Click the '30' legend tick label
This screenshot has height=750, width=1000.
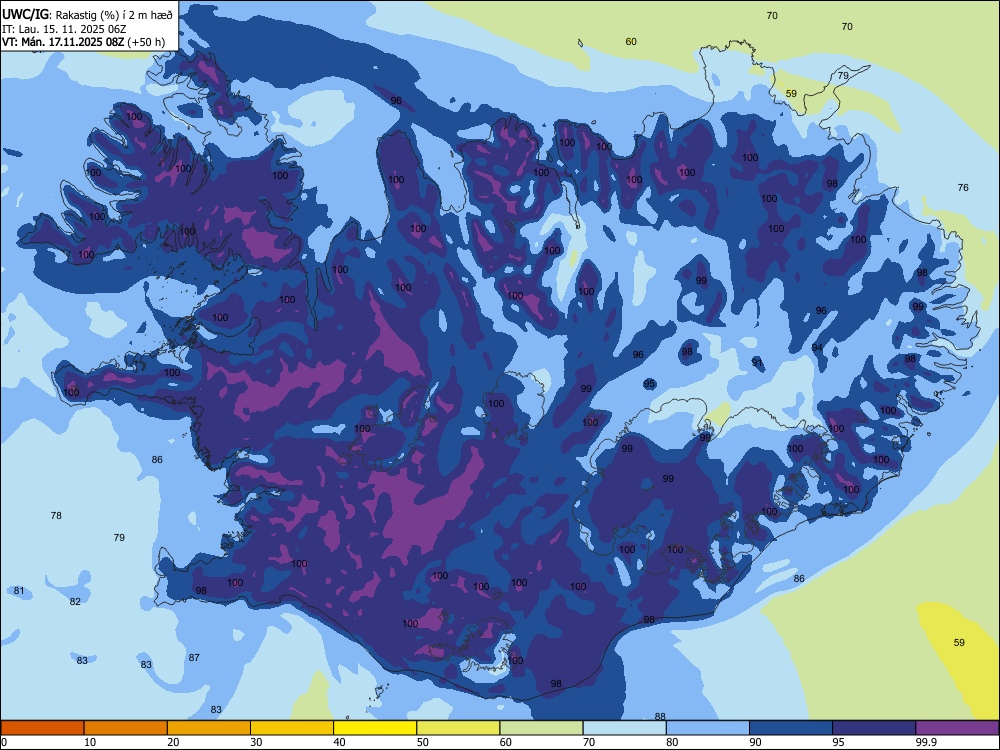point(256,742)
